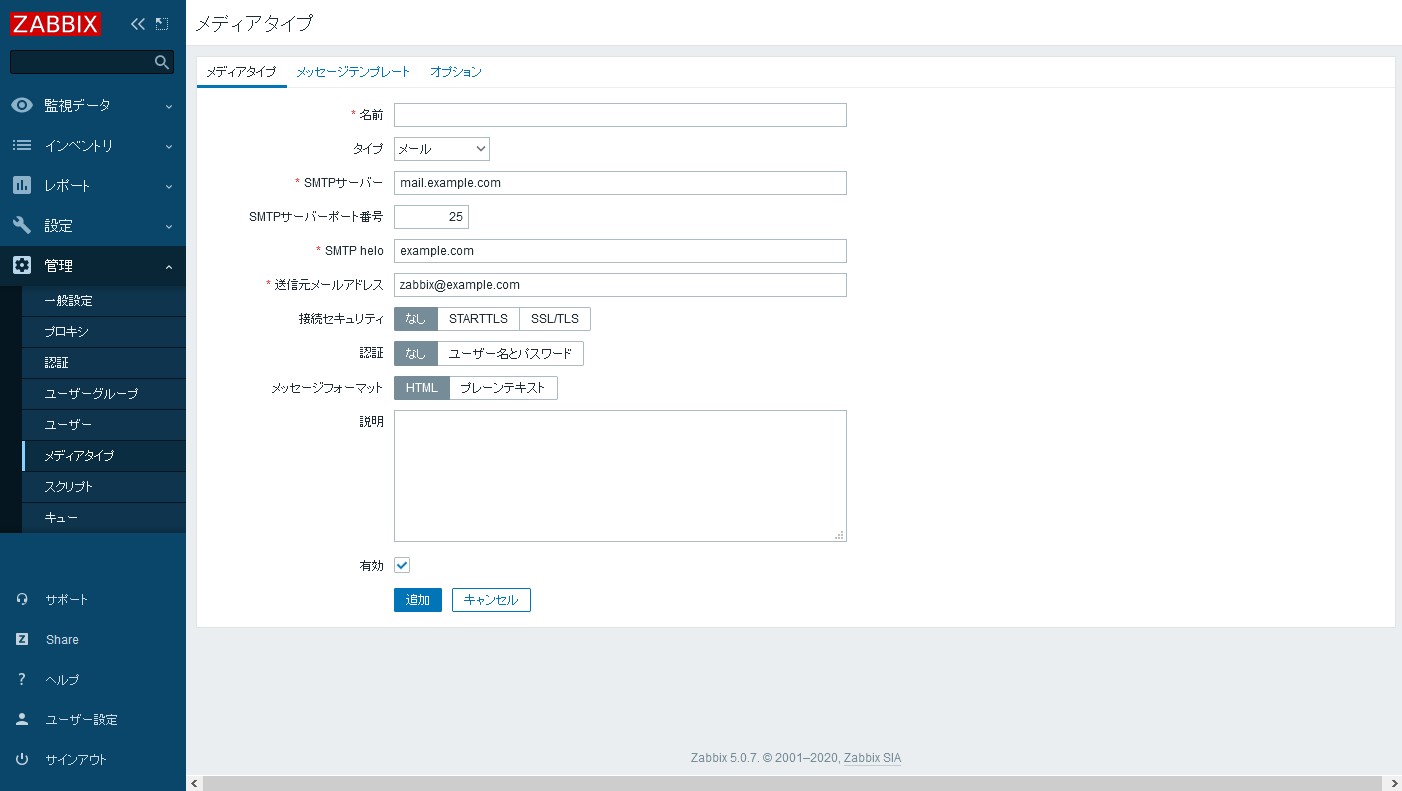
Task: Set 認証 to なし
Action: [x=416, y=353]
